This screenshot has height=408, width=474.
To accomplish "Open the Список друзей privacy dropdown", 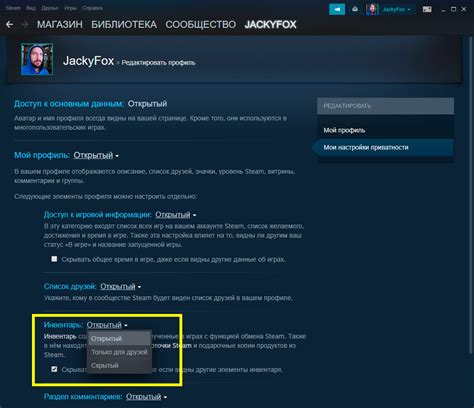I will (121, 286).
